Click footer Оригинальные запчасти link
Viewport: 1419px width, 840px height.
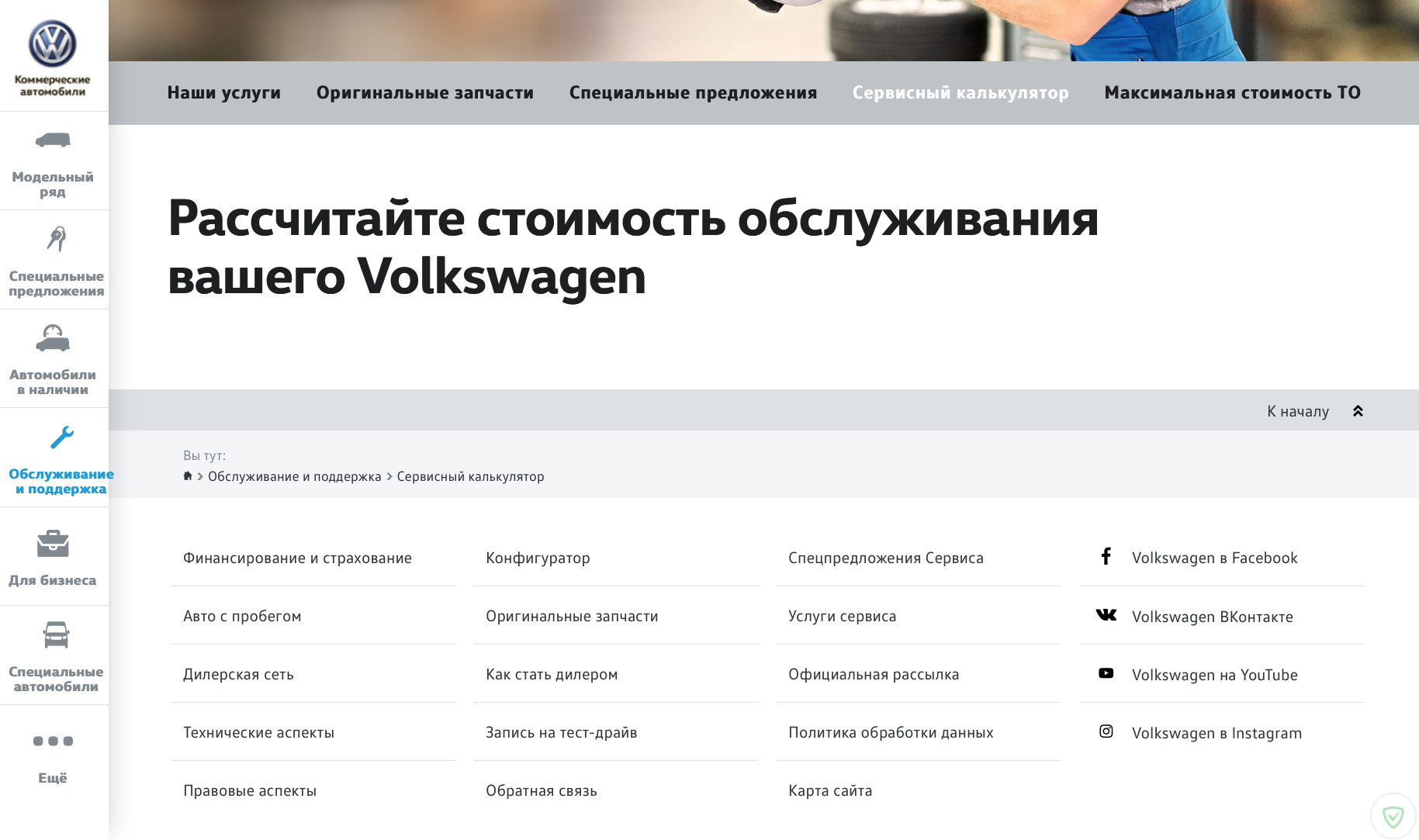[x=572, y=616]
